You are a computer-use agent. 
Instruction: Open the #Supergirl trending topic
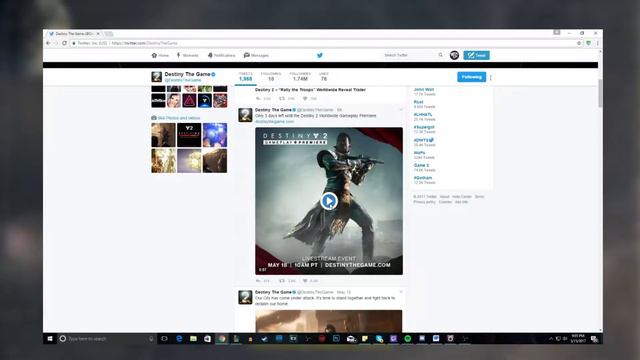point(424,127)
